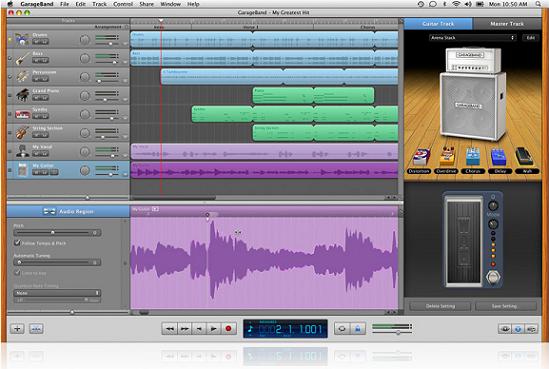Click the Save Setting button
This screenshot has height=369, width=549.
(x=505, y=306)
